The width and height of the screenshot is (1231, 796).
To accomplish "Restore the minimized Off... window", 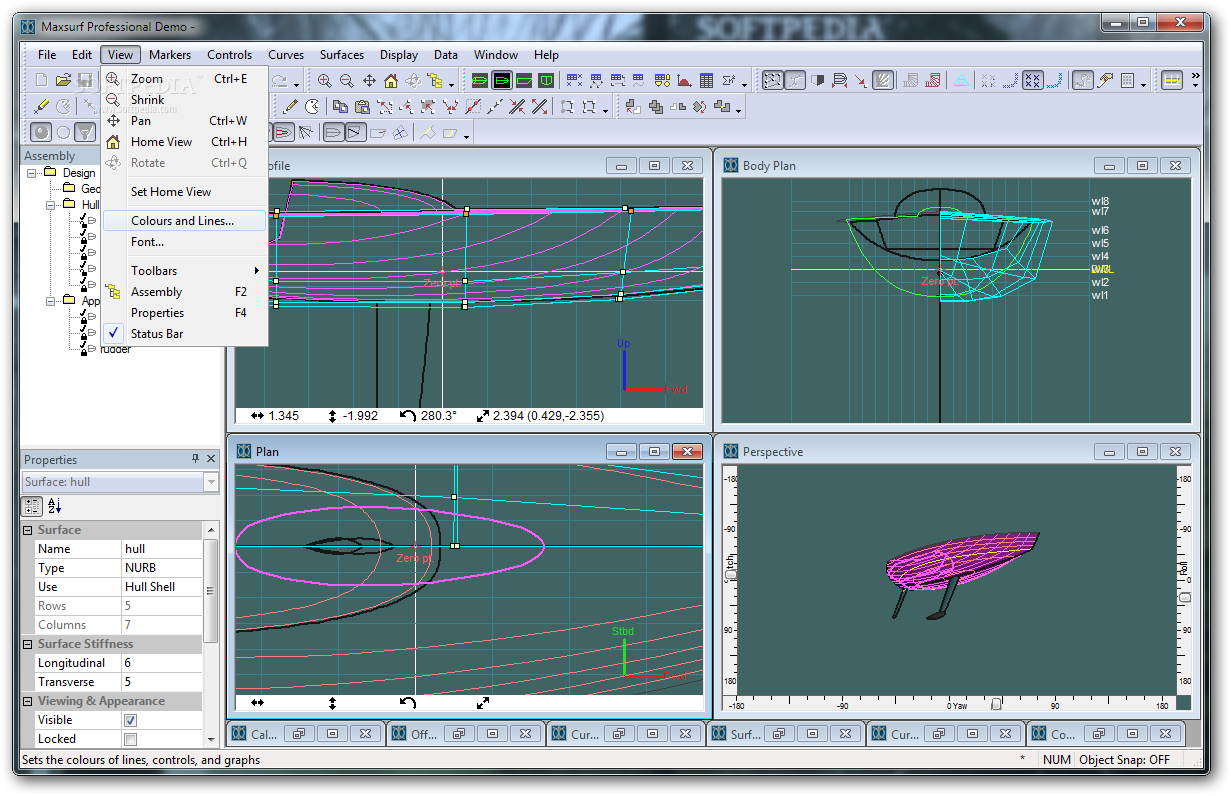I will (x=458, y=734).
